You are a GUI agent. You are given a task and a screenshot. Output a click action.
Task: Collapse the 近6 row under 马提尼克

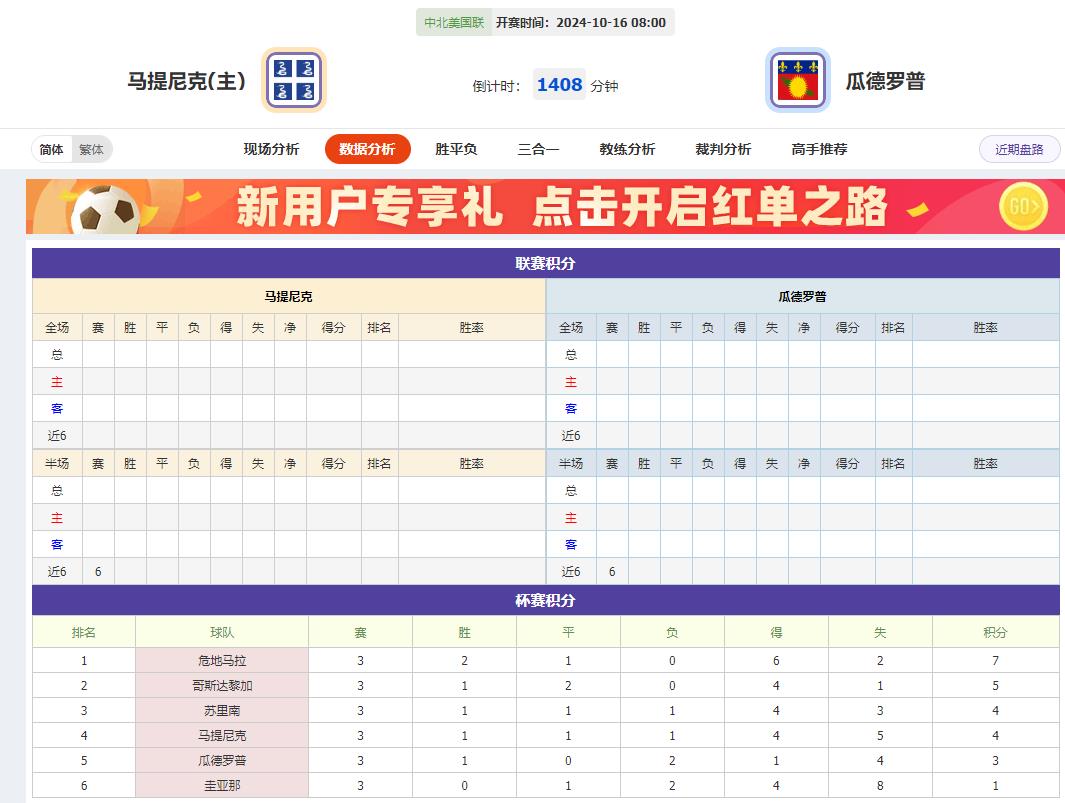tap(57, 435)
